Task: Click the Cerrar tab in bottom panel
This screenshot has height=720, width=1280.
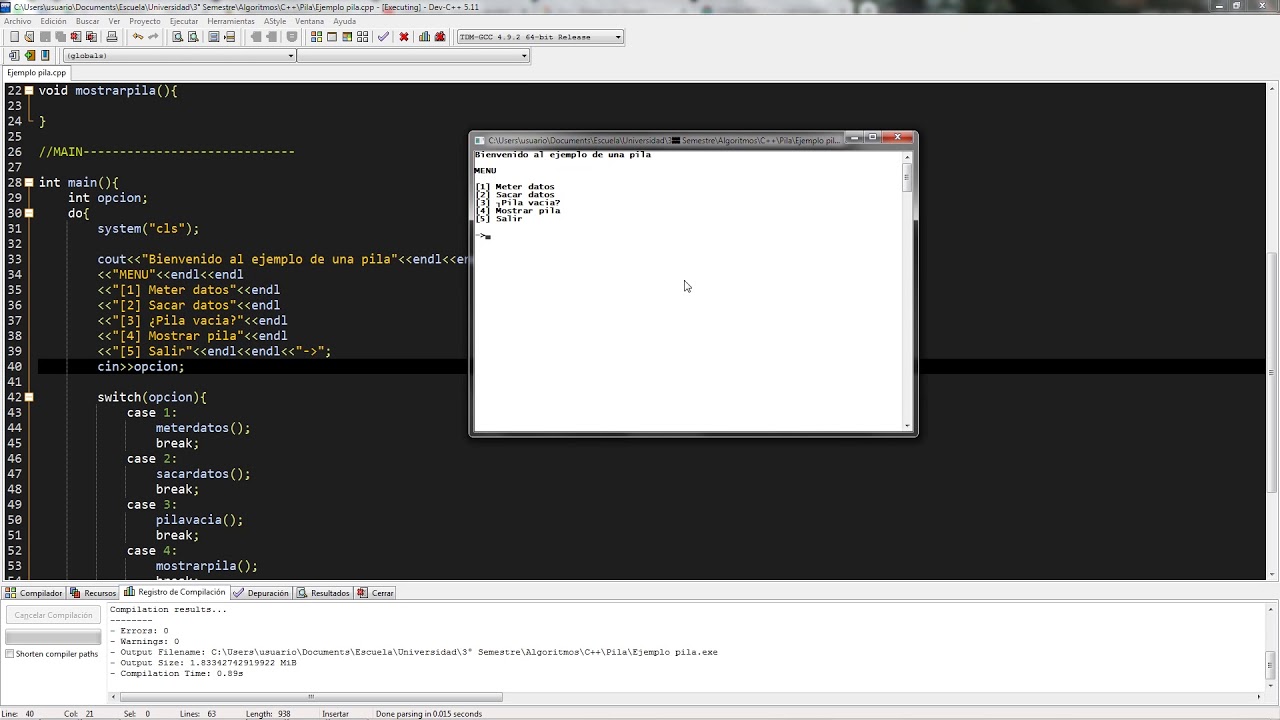Action: click(x=376, y=593)
